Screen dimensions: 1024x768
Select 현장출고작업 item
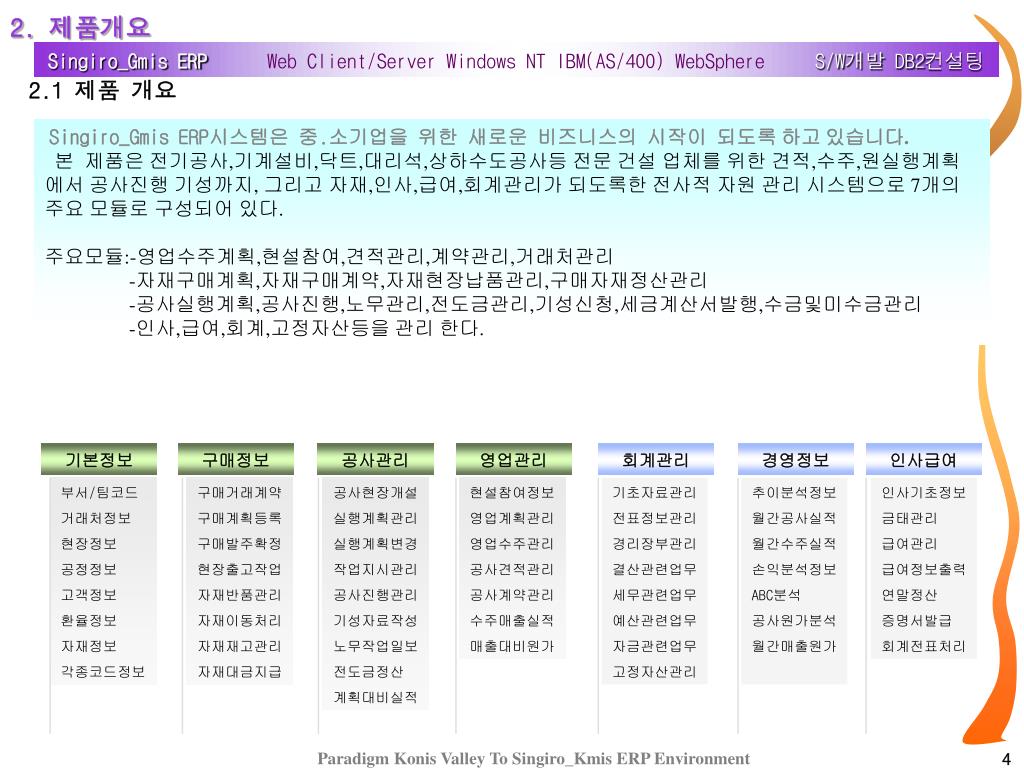click(x=240, y=569)
